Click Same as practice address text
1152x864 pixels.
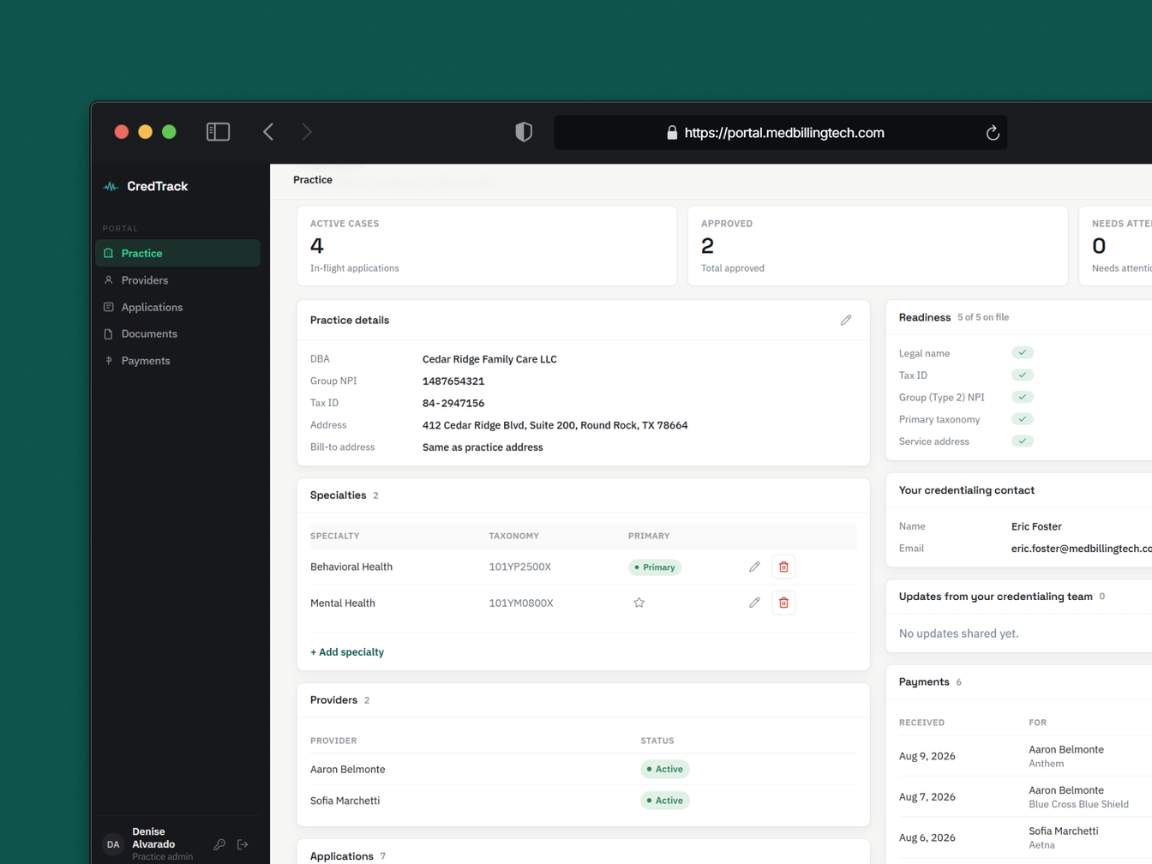[x=482, y=447]
